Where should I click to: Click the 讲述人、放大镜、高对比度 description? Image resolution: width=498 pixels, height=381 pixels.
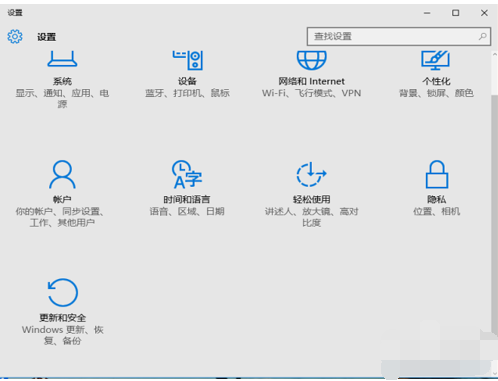tap(312, 217)
